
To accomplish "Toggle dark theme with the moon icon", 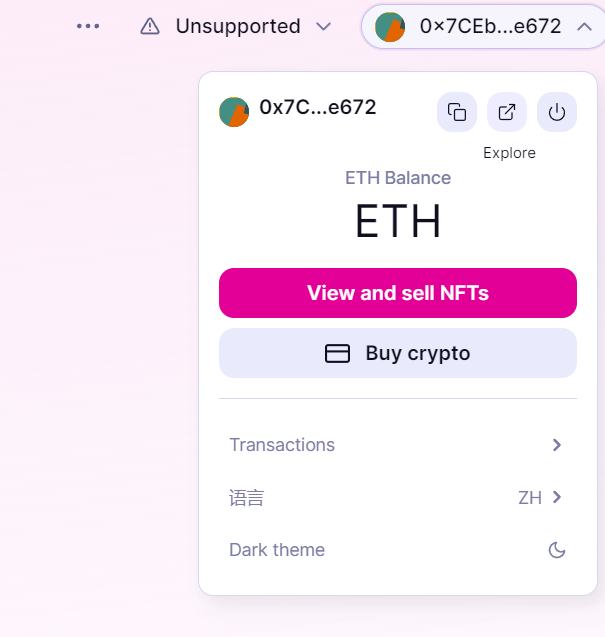I will point(557,550).
